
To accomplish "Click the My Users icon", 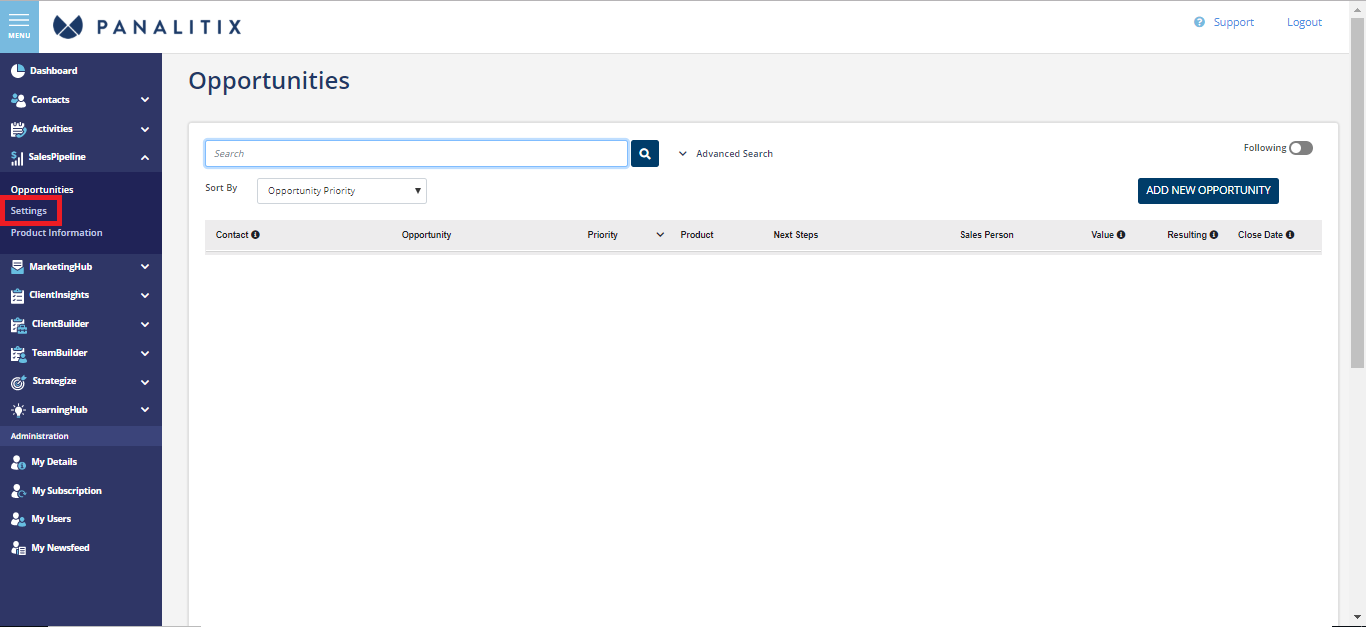I will (x=18, y=520).
